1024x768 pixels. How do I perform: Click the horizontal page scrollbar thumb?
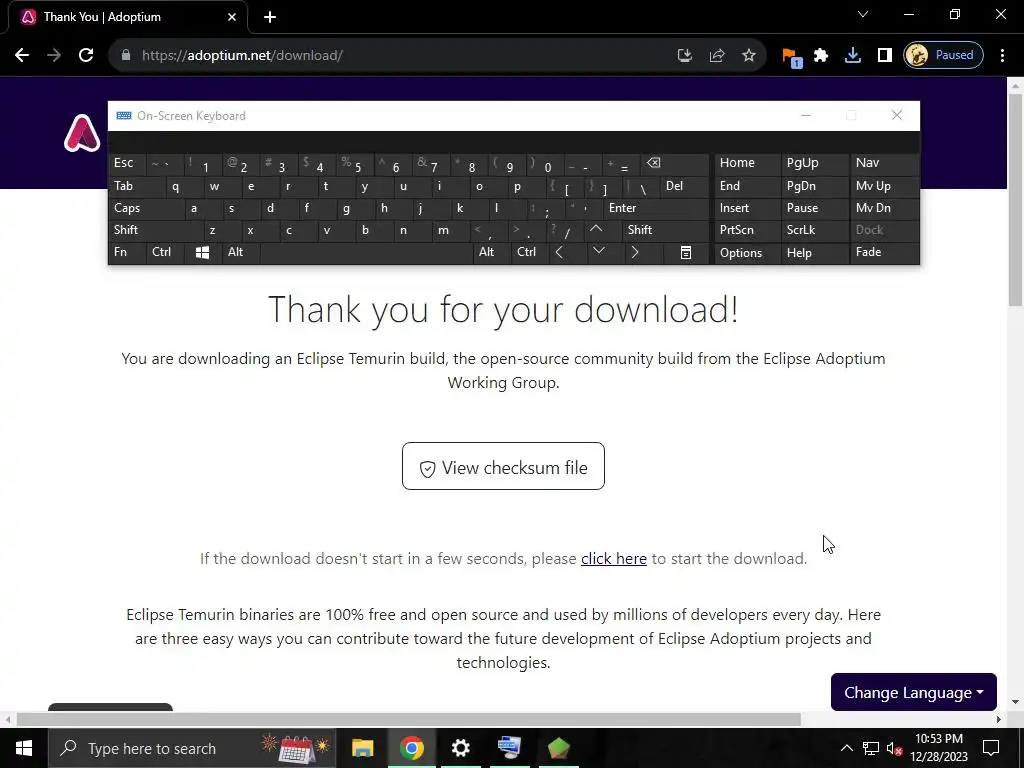(409, 719)
